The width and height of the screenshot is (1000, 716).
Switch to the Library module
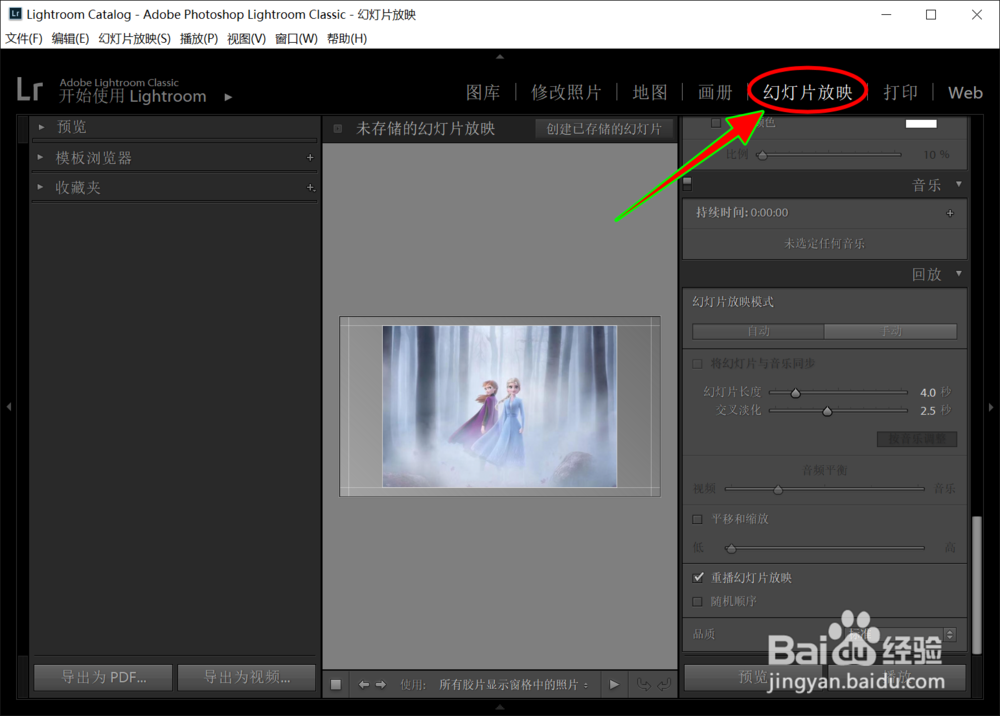click(483, 92)
